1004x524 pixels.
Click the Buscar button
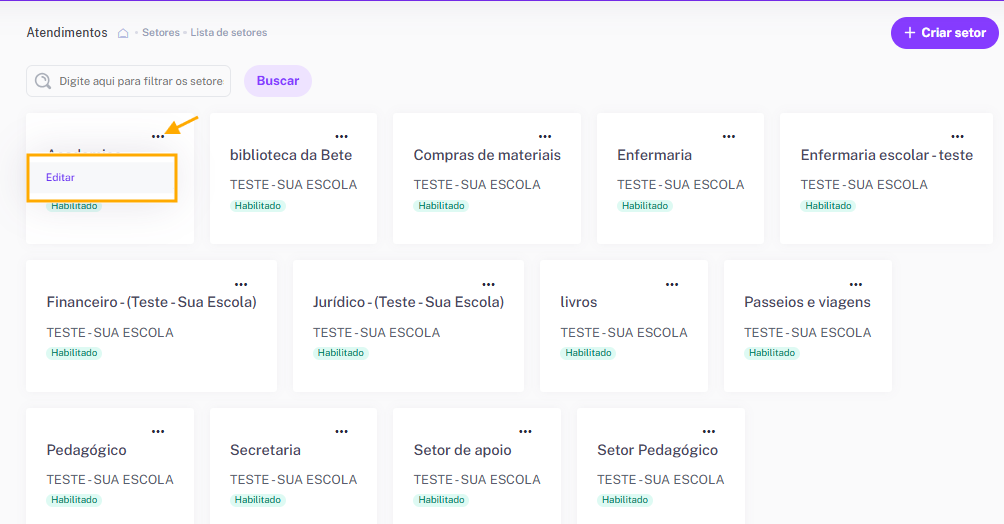pos(278,81)
